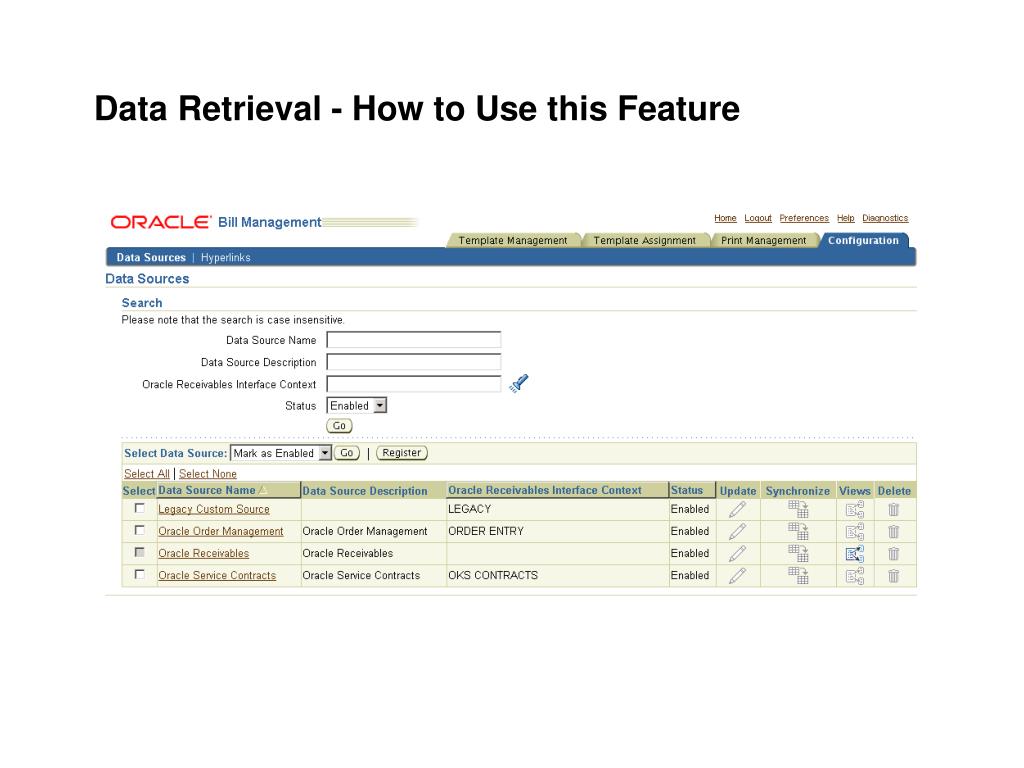Open Legacy Custom Source link

coord(214,509)
